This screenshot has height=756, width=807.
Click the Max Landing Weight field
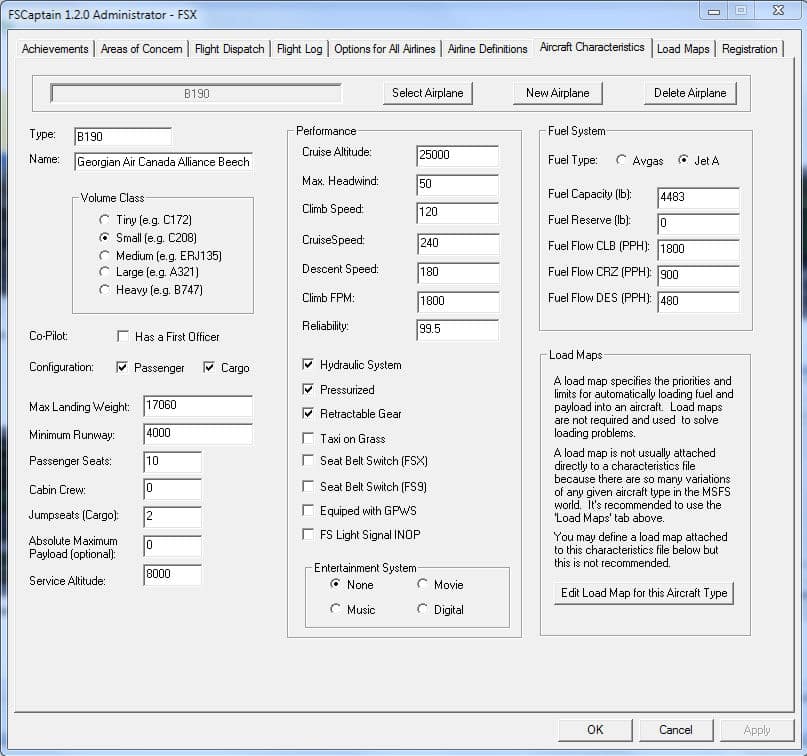(197, 407)
